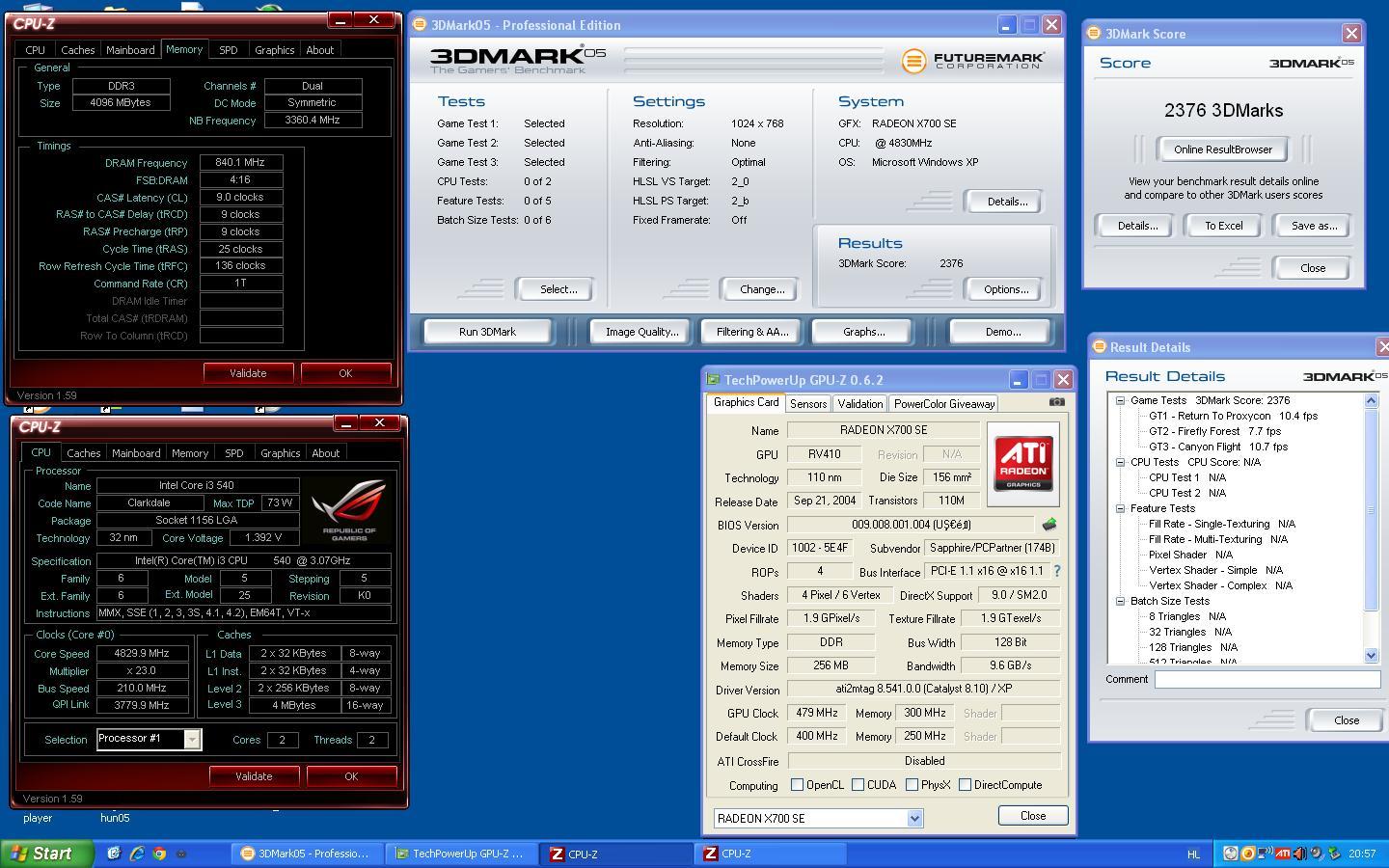Open Caches tab in the CPU-Z memory window
The height and width of the screenshot is (868, 1389).
click(77, 50)
